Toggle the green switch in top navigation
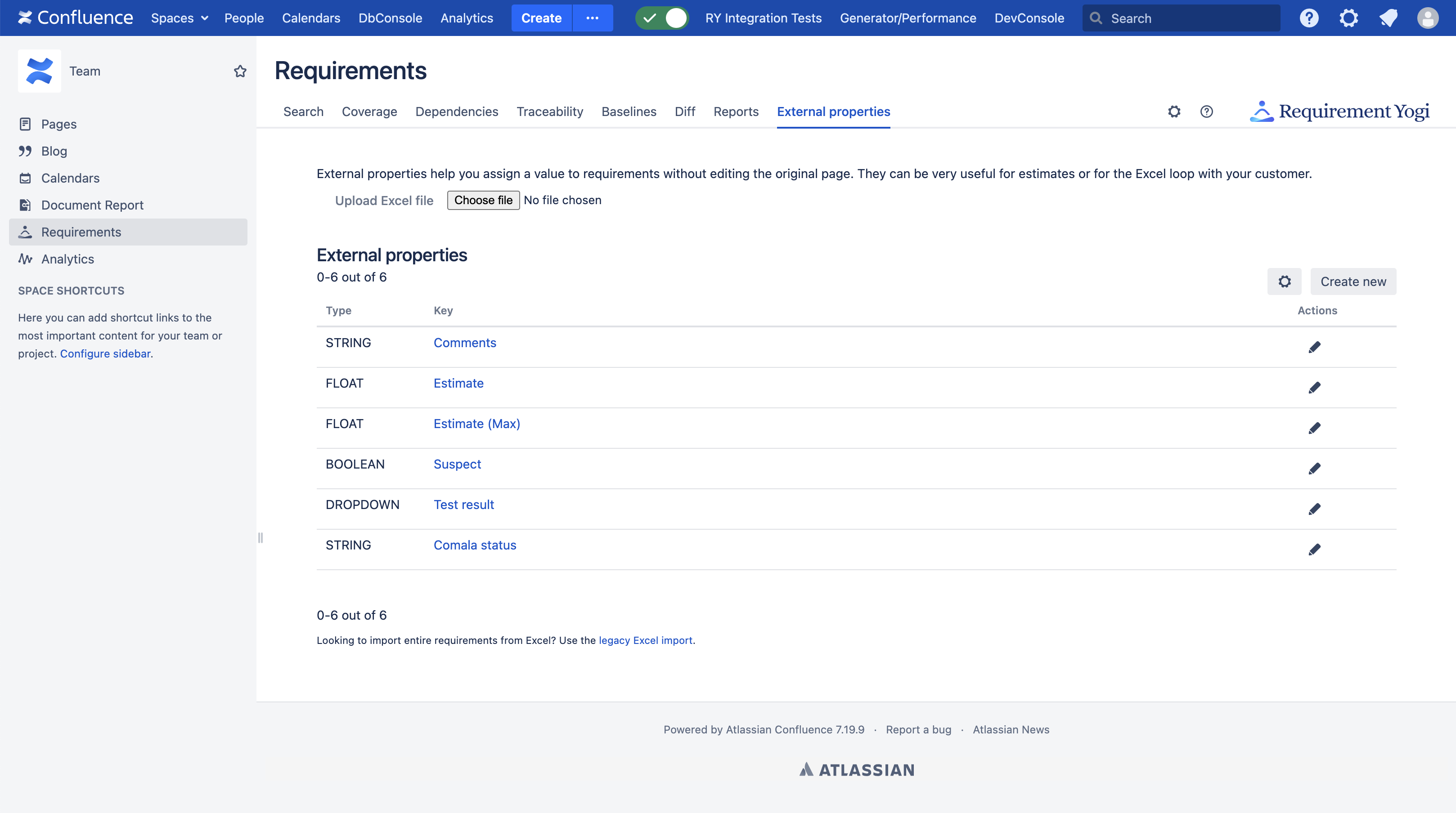Image resolution: width=1456 pixels, height=813 pixels. [x=662, y=18]
